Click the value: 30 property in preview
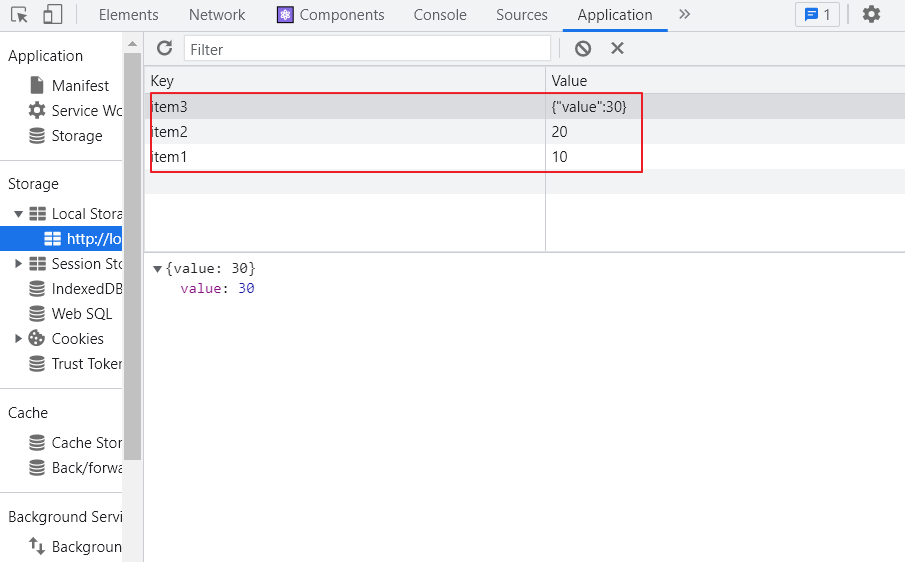Screen dimensions: 905x562 tap(217, 289)
